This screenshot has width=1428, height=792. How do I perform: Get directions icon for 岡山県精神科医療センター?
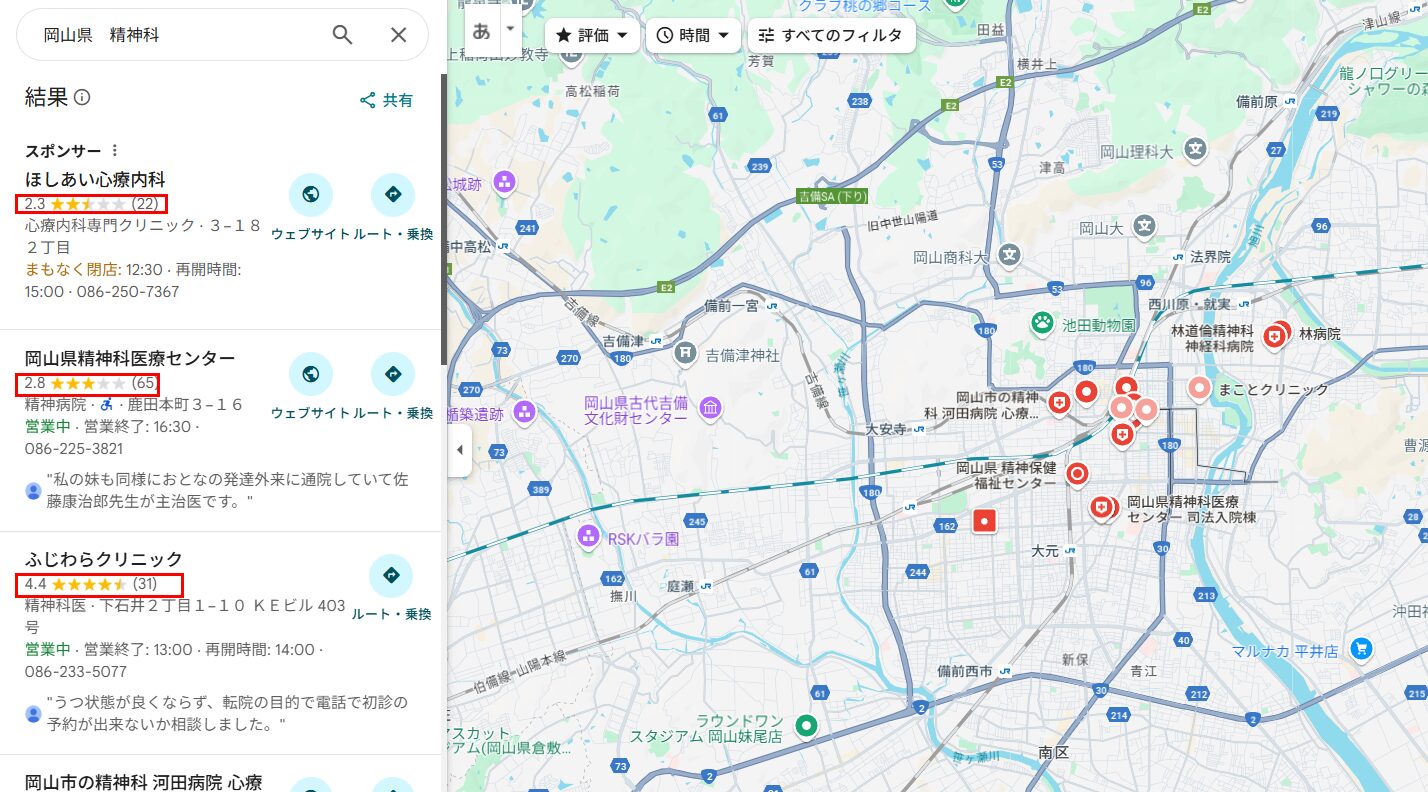click(392, 374)
